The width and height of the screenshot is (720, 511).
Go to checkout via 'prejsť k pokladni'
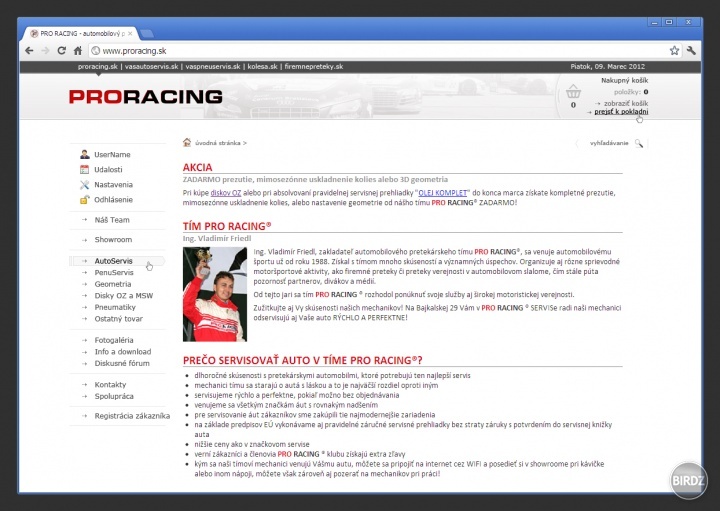621,112
